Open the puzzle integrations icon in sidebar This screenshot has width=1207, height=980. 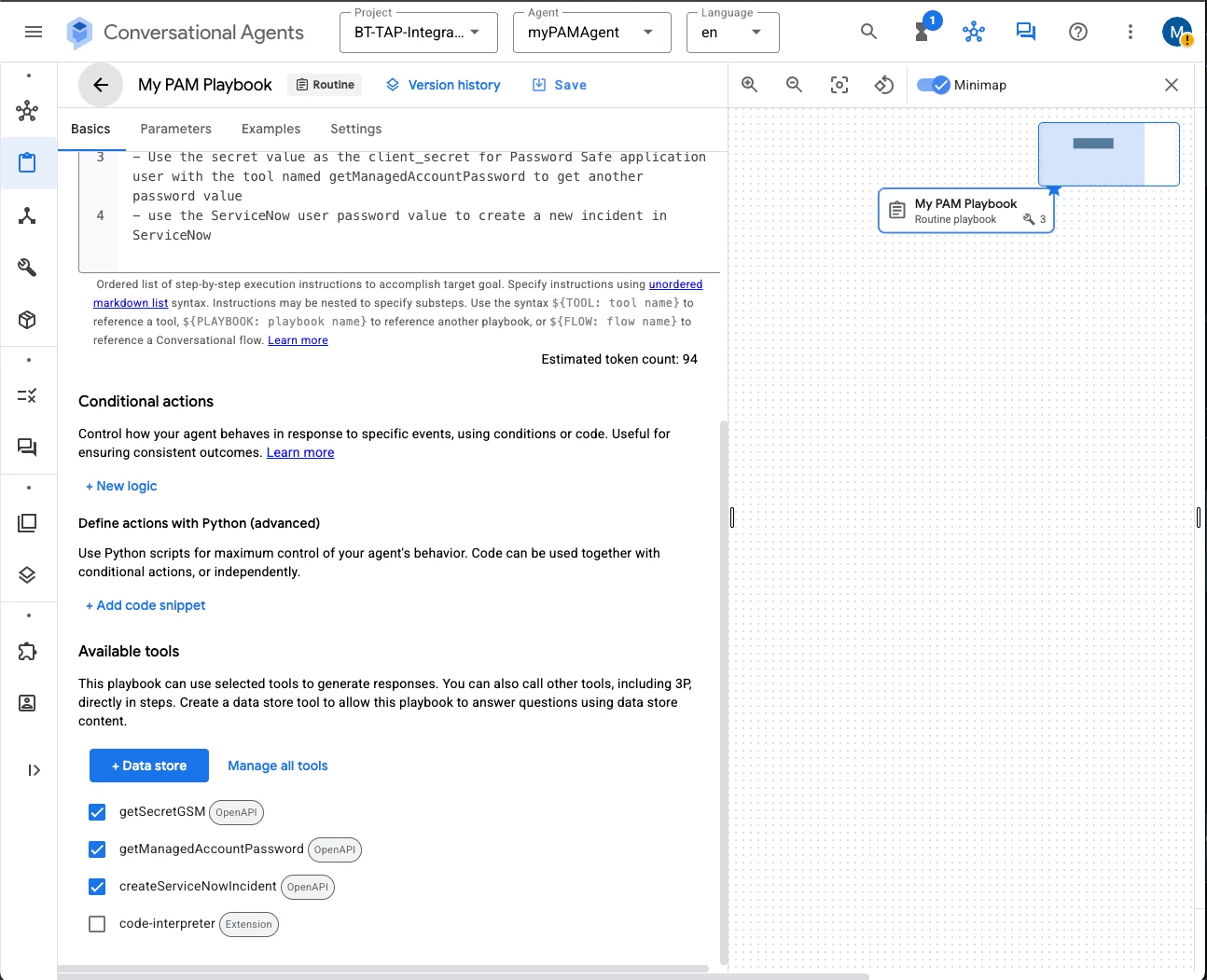[27, 651]
